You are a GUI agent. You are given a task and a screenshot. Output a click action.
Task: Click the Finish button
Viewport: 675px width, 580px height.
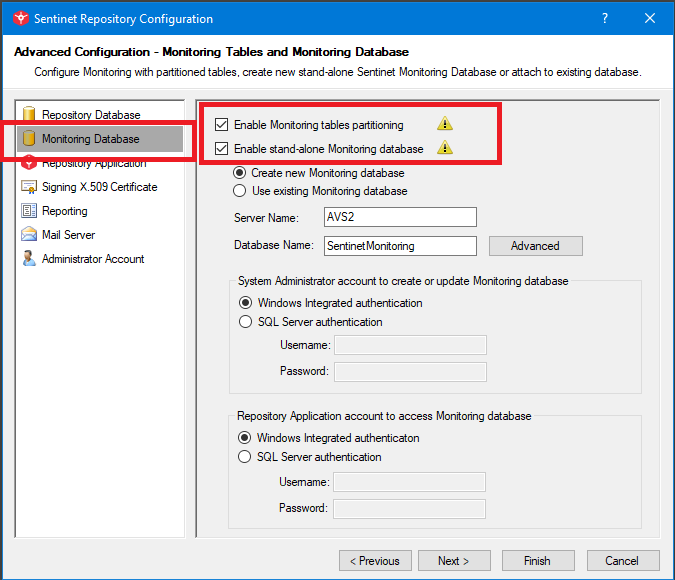tap(537, 561)
